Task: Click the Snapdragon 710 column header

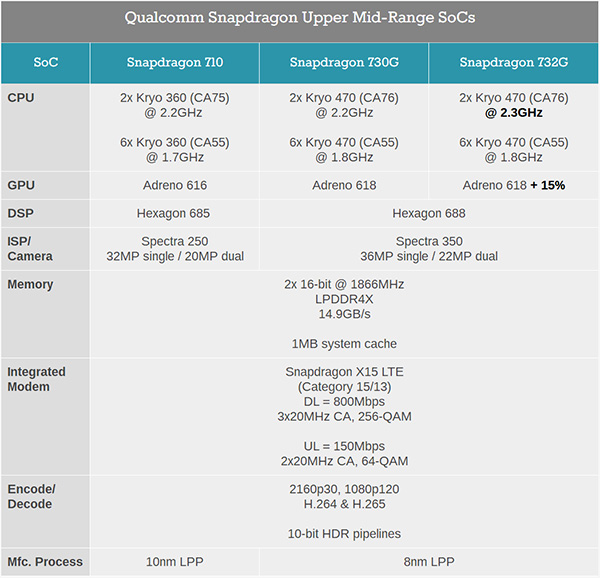Action: point(174,63)
